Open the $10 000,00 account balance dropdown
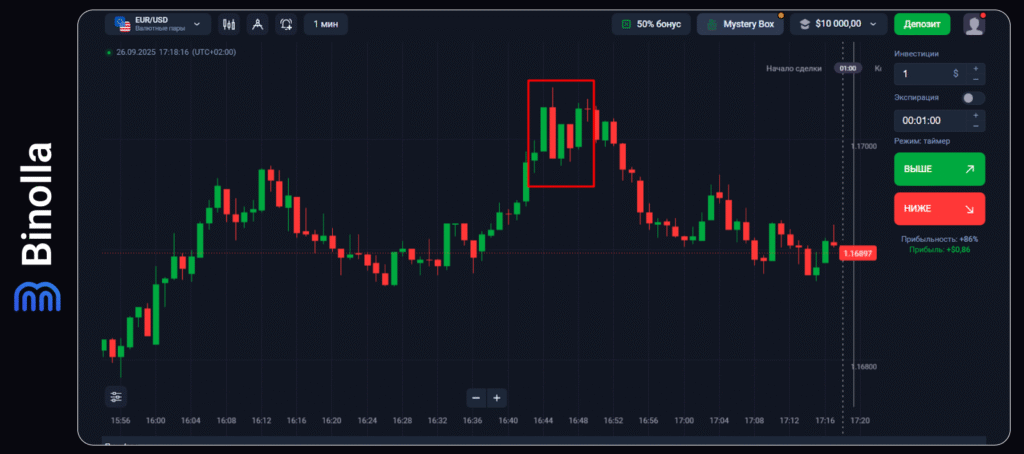Viewport: 1024px width, 454px height. pyautogui.click(x=838, y=24)
